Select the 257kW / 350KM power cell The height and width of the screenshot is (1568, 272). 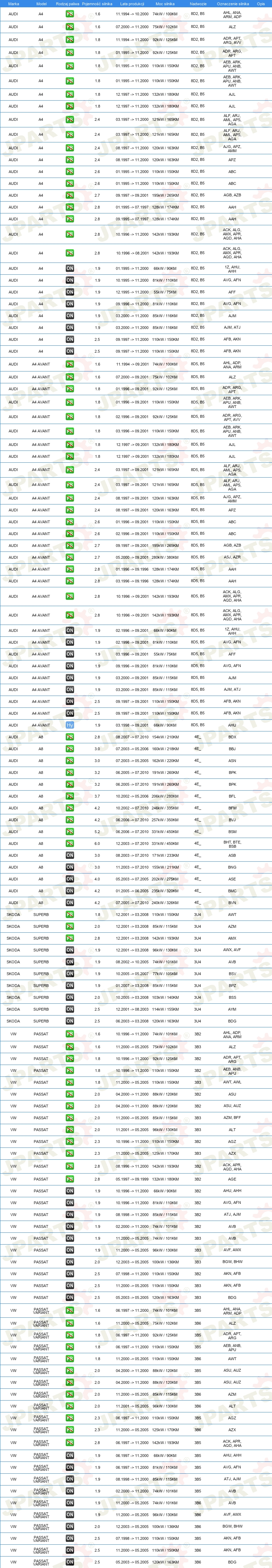pyautogui.click(x=166, y=820)
